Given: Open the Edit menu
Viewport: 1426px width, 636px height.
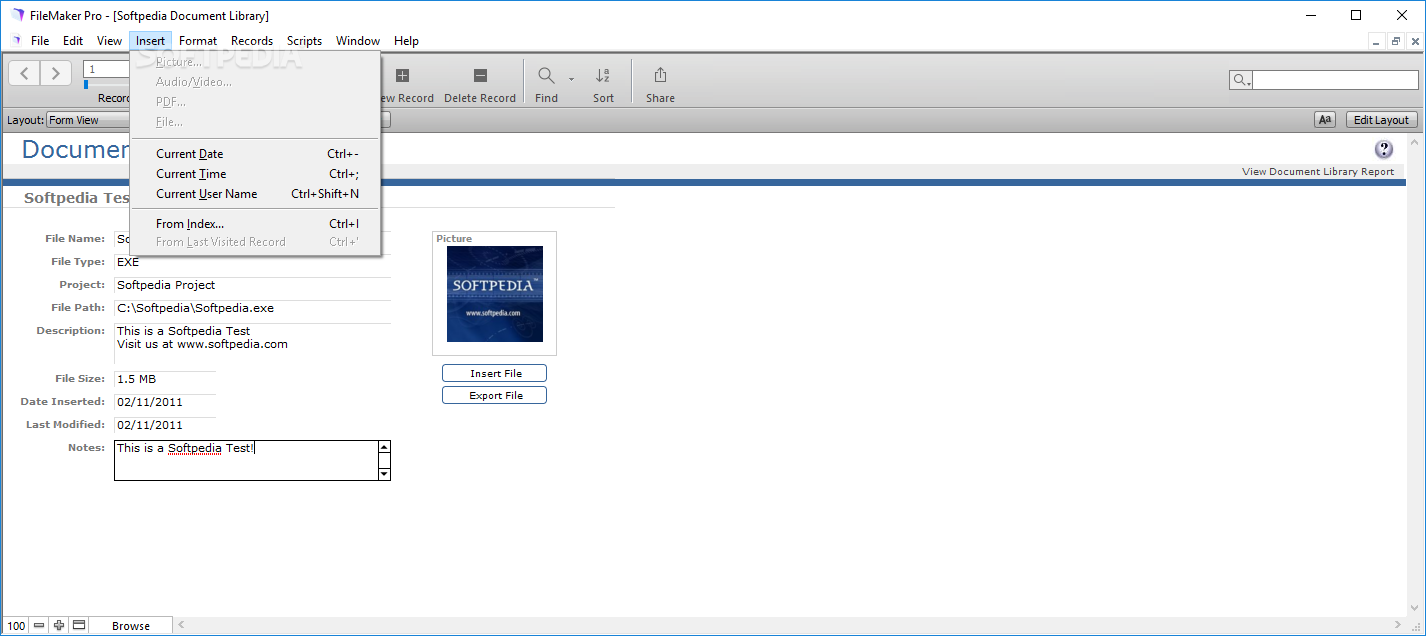Looking at the screenshot, I should [x=73, y=41].
